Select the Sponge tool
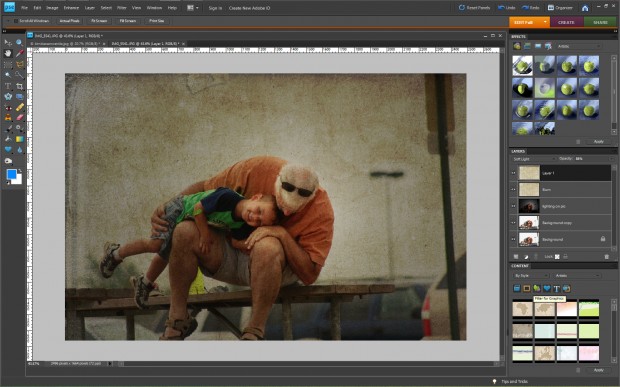This screenshot has width=620, height=387. (8, 161)
